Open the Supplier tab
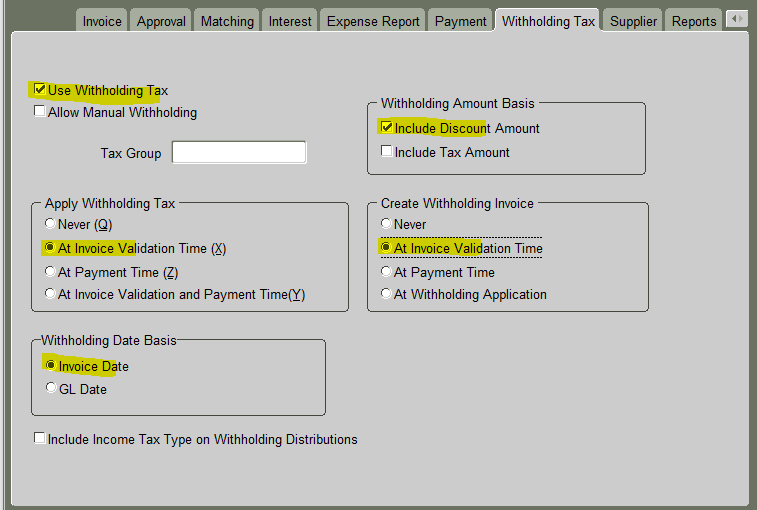 point(633,21)
